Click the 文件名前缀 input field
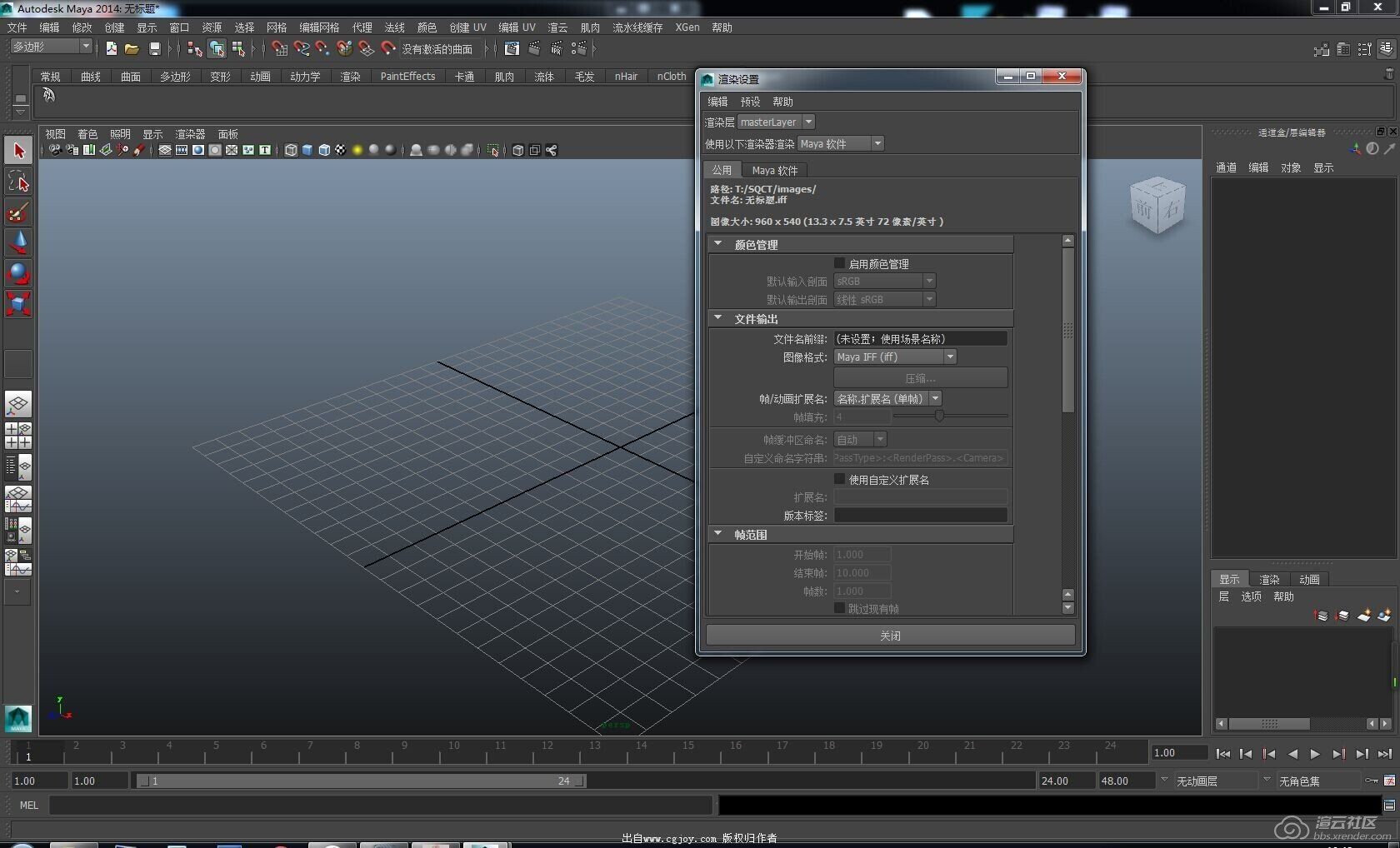Viewport: 1400px width, 848px height. pyautogui.click(x=921, y=339)
